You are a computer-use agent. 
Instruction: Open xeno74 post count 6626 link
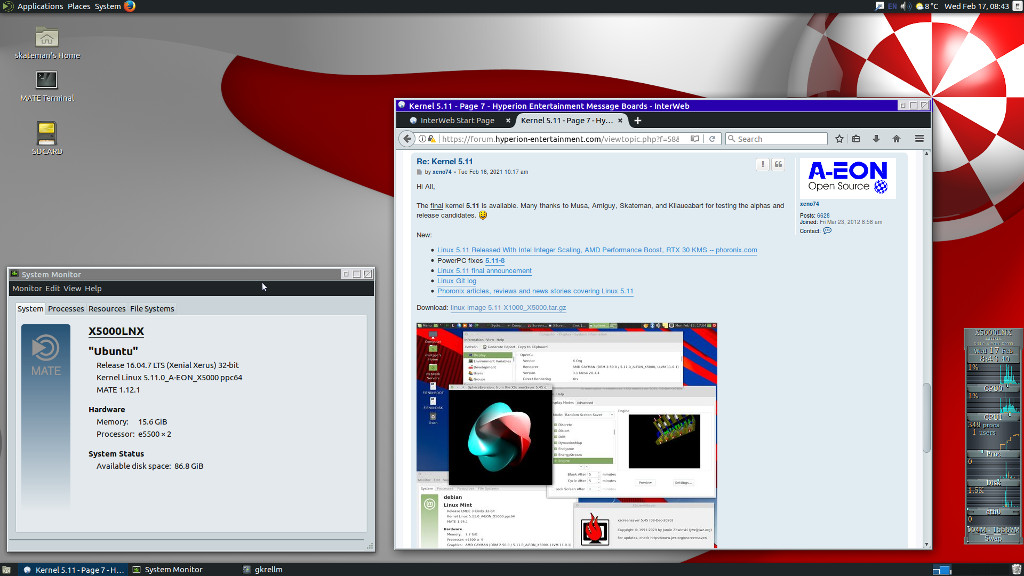[x=823, y=216]
